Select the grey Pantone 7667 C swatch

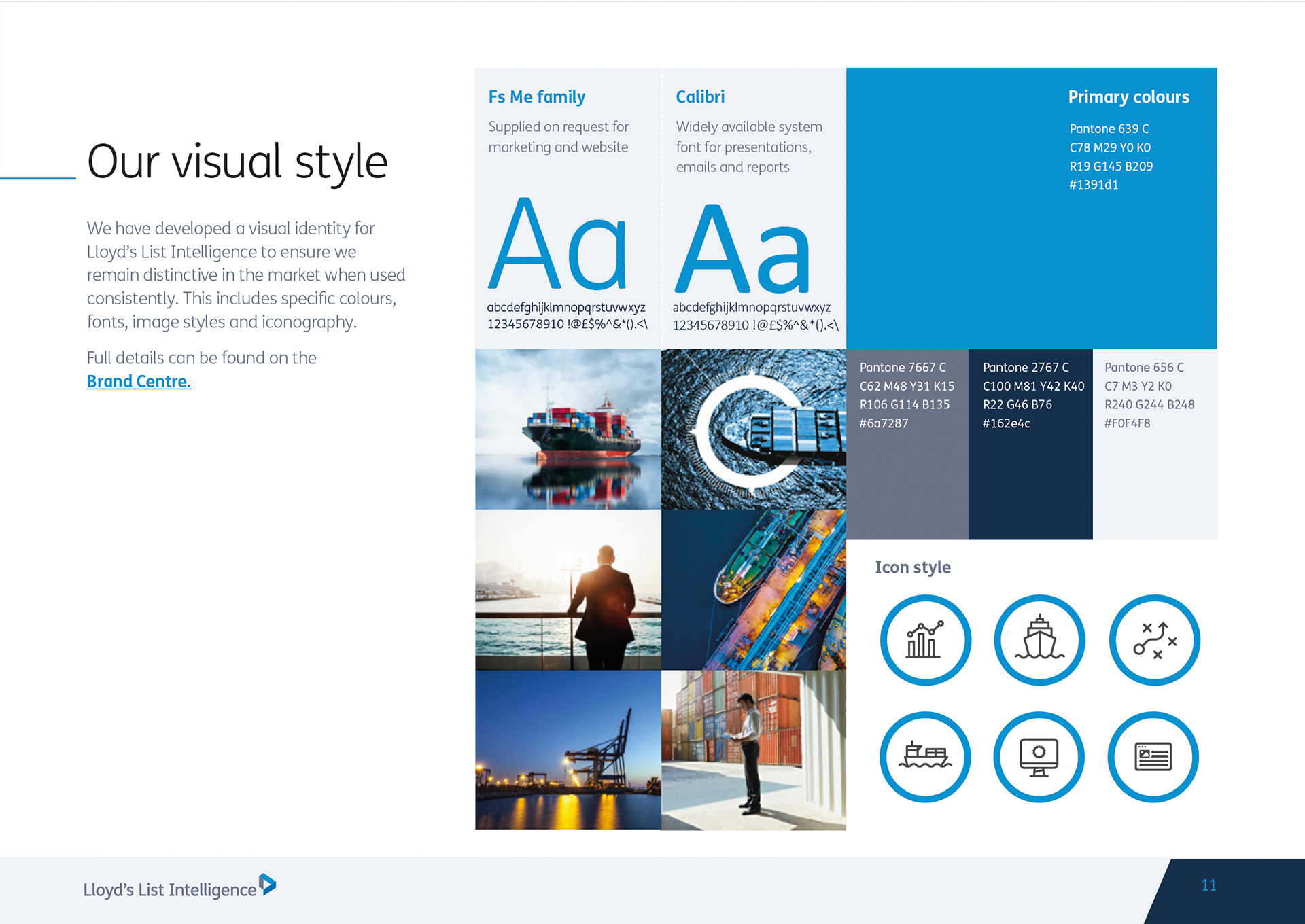coord(907,444)
